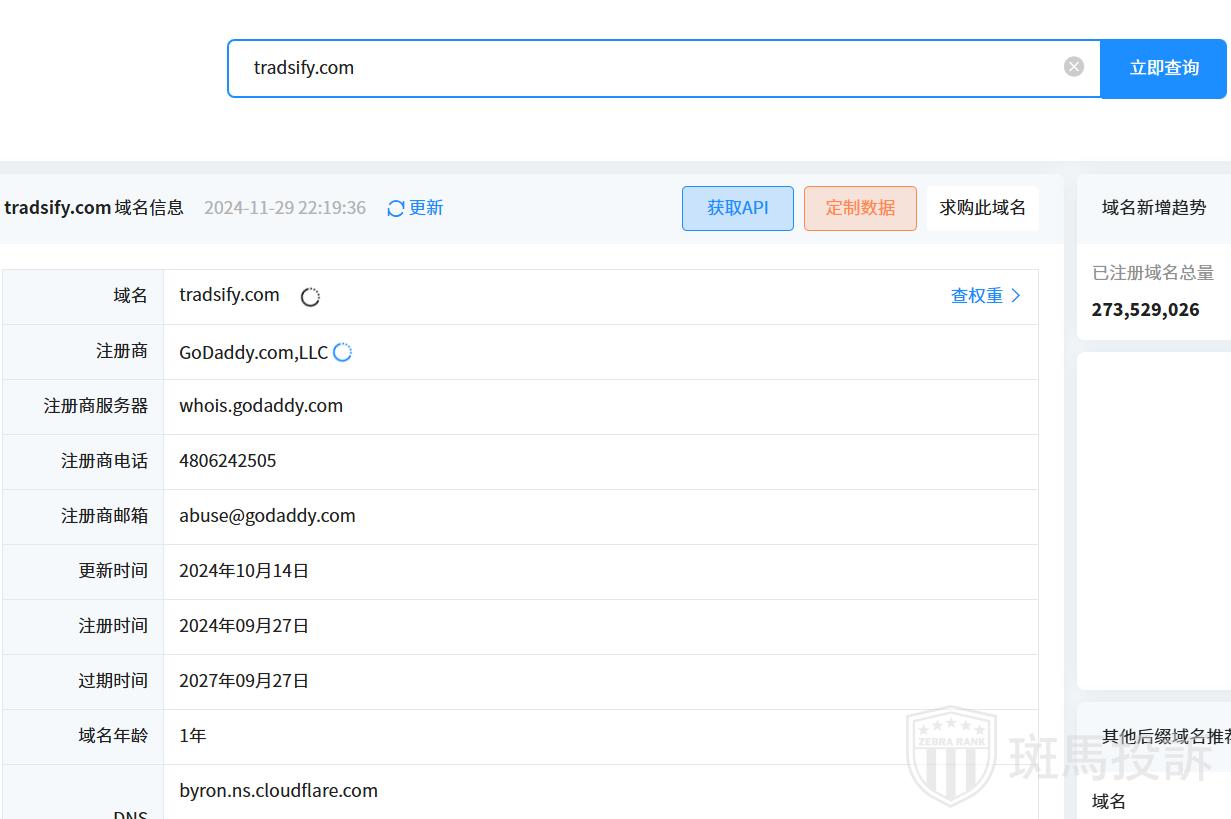Open the 查权重 link

(x=976, y=296)
